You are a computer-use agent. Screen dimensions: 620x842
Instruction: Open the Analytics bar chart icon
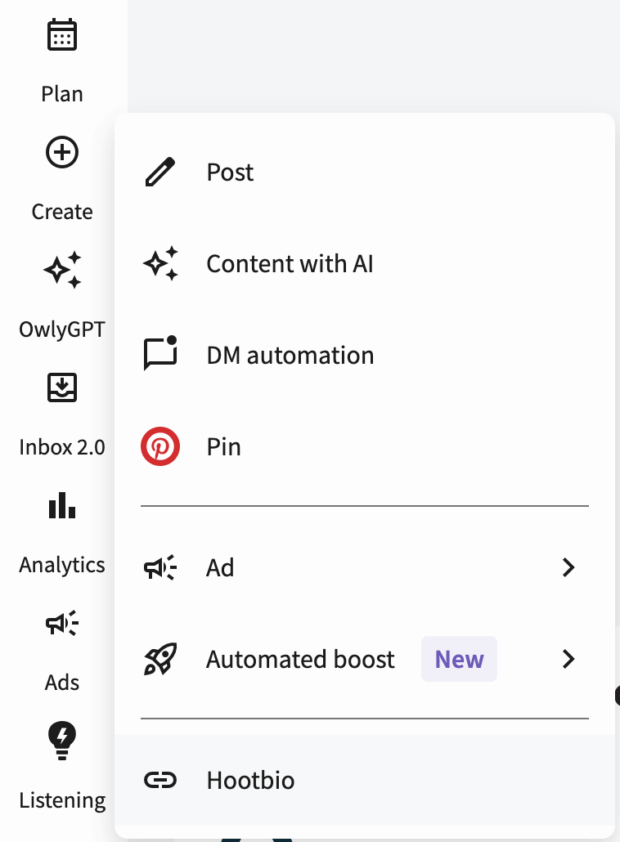pos(62,505)
